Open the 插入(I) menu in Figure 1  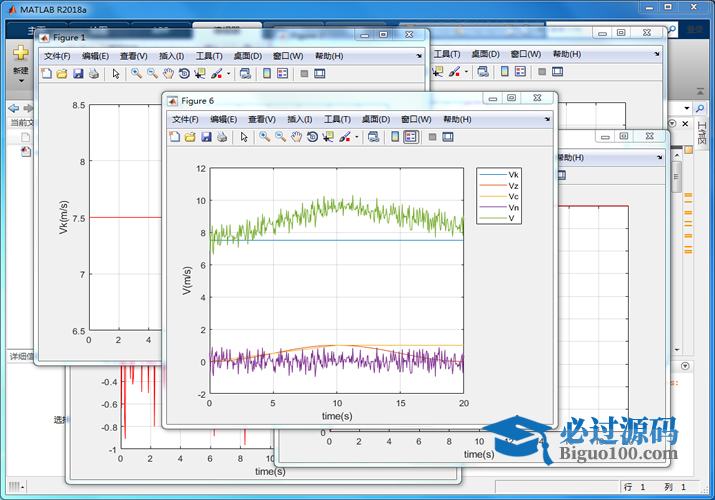(x=171, y=56)
